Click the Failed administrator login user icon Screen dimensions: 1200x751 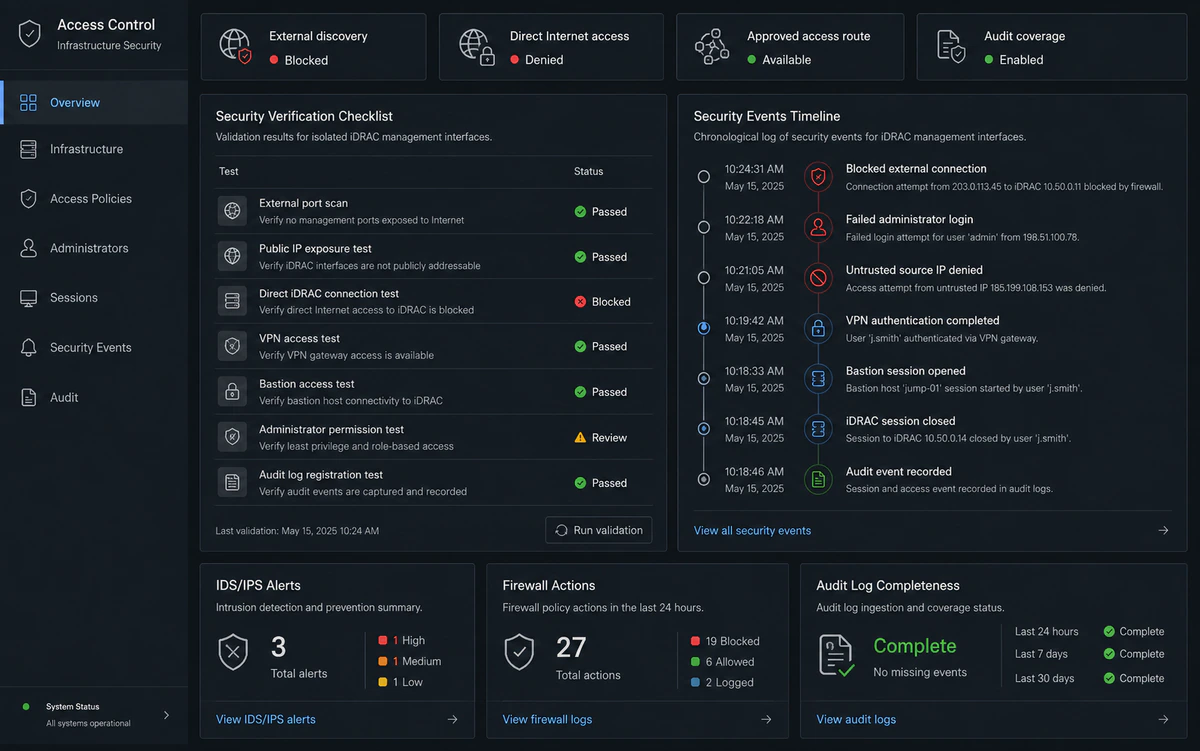818,227
